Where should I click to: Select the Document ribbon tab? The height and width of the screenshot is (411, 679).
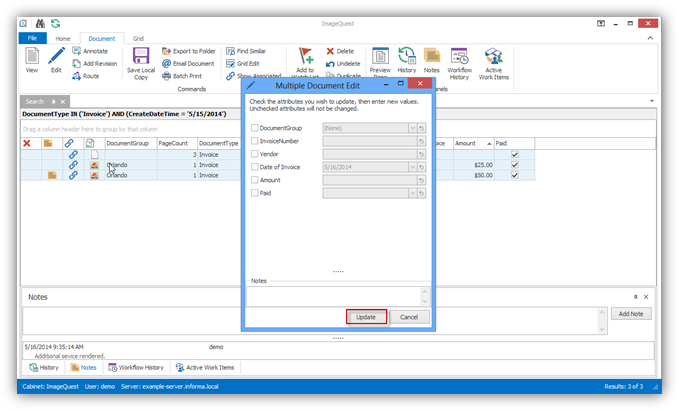[102, 39]
